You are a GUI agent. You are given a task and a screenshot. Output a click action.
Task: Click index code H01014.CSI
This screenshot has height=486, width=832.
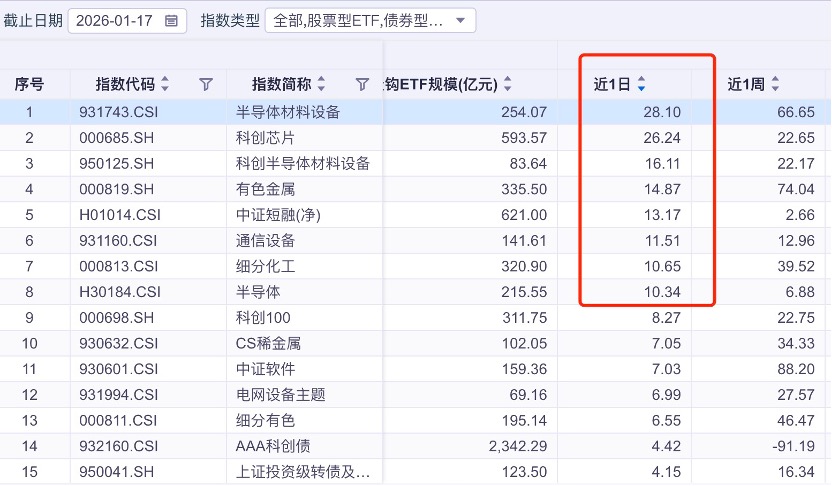point(119,215)
